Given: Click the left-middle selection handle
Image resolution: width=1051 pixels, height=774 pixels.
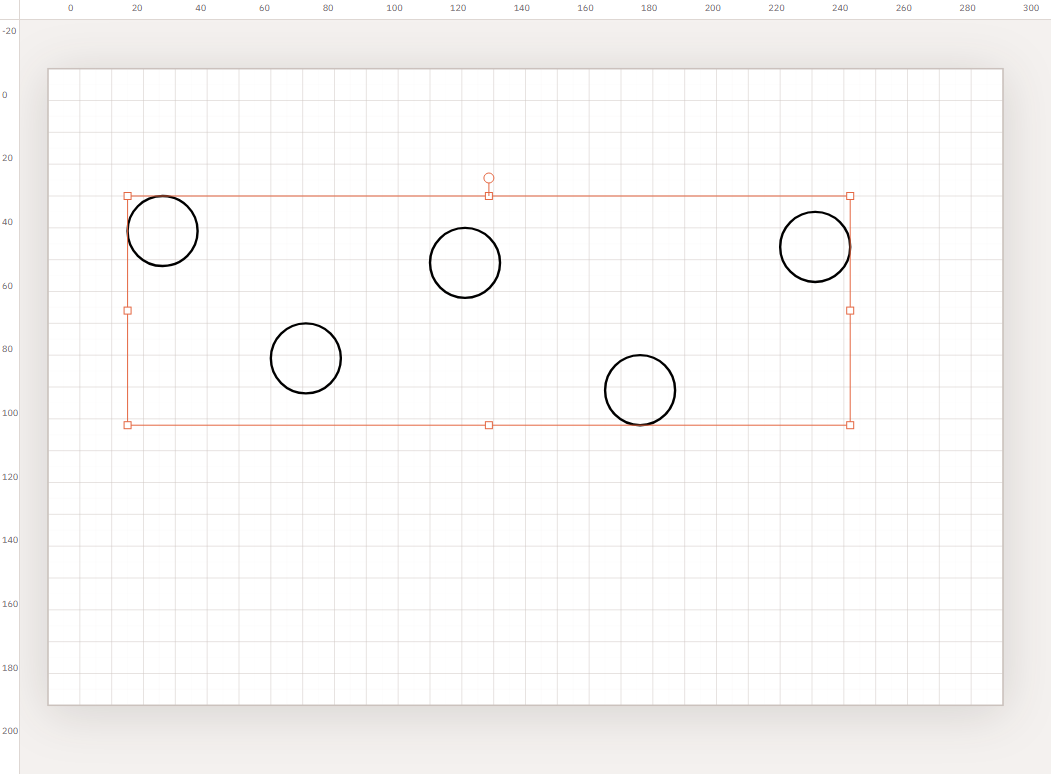Looking at the screenshot, I should [127, 311].
